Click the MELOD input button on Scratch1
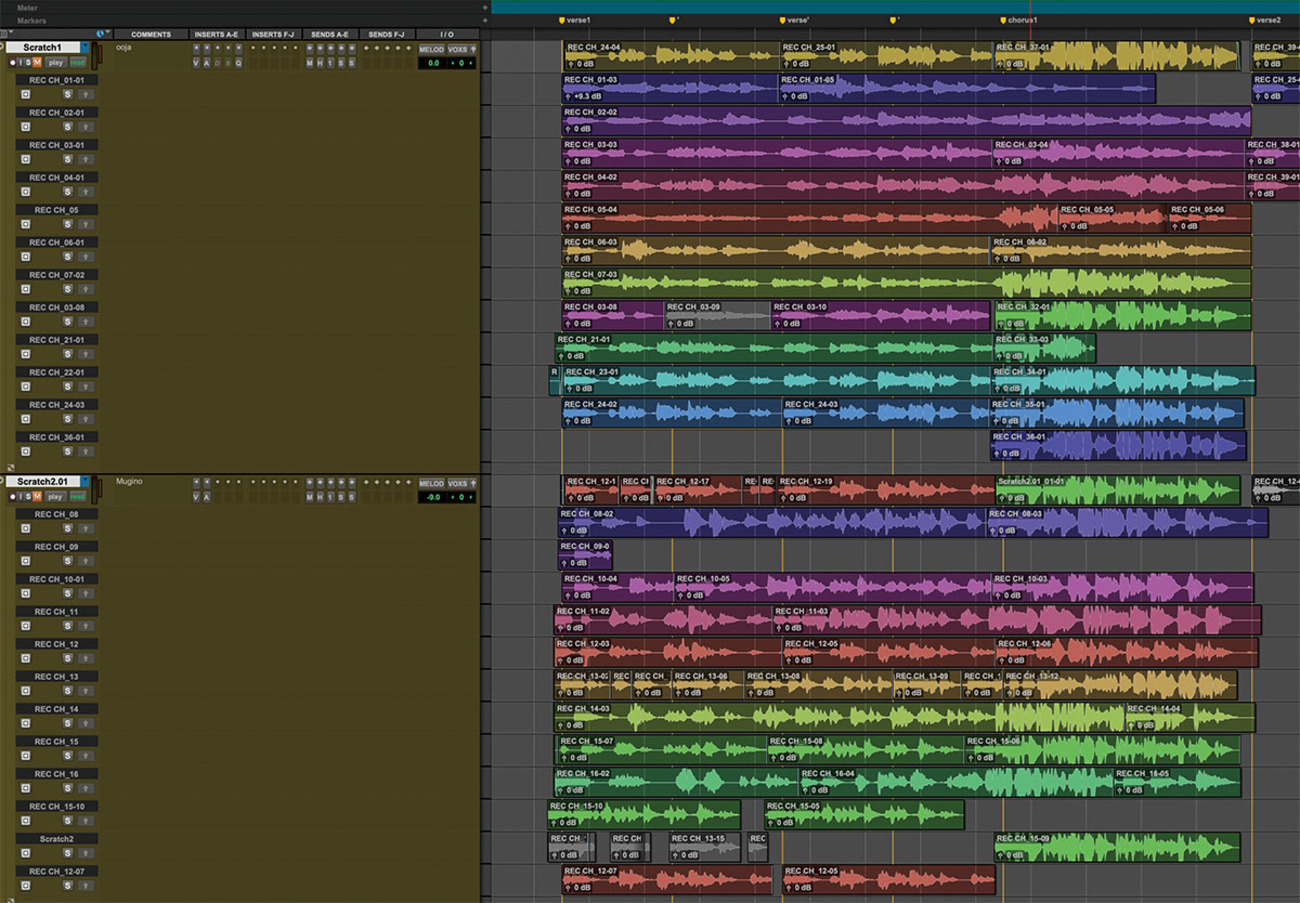 pos(431,49)
